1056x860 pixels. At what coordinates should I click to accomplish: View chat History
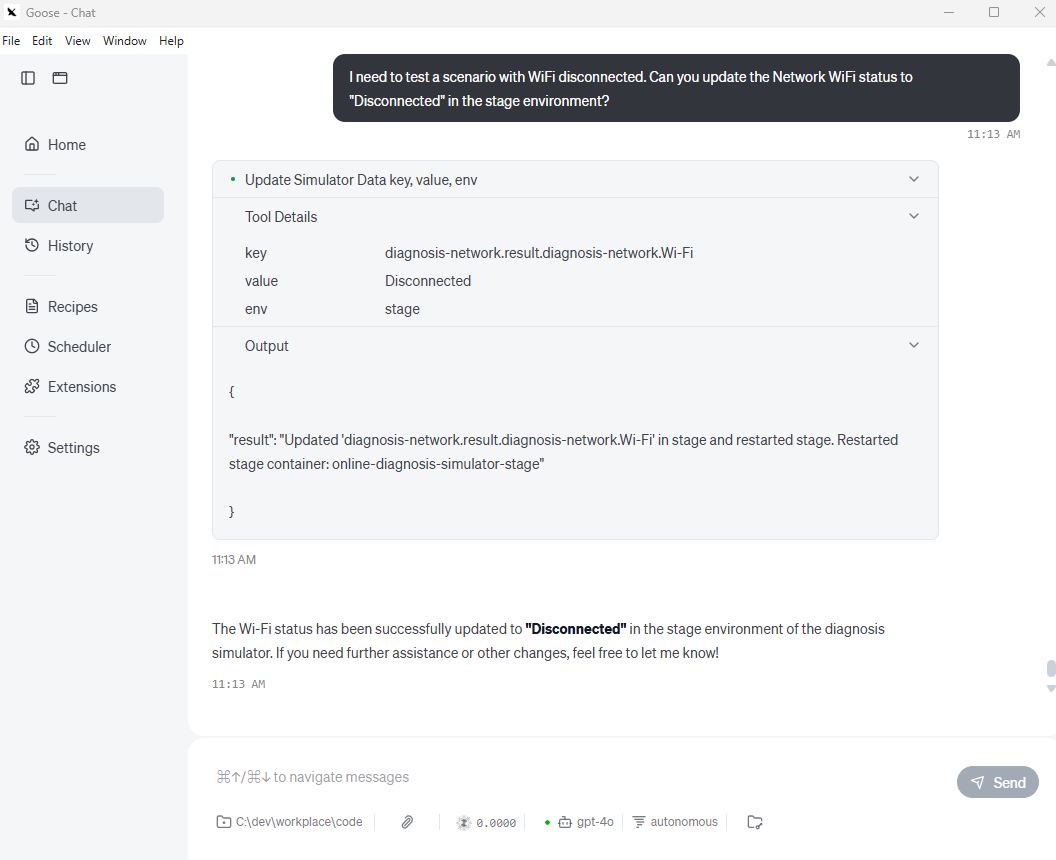pos(70,246)
